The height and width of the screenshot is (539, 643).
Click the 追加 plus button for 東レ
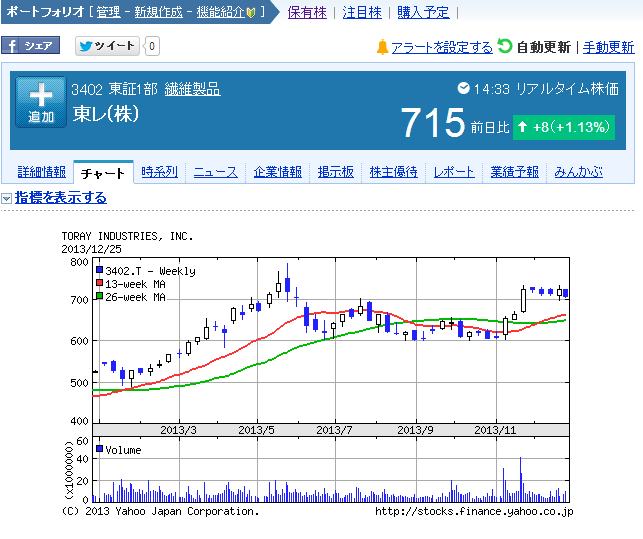tap(41, 103)
